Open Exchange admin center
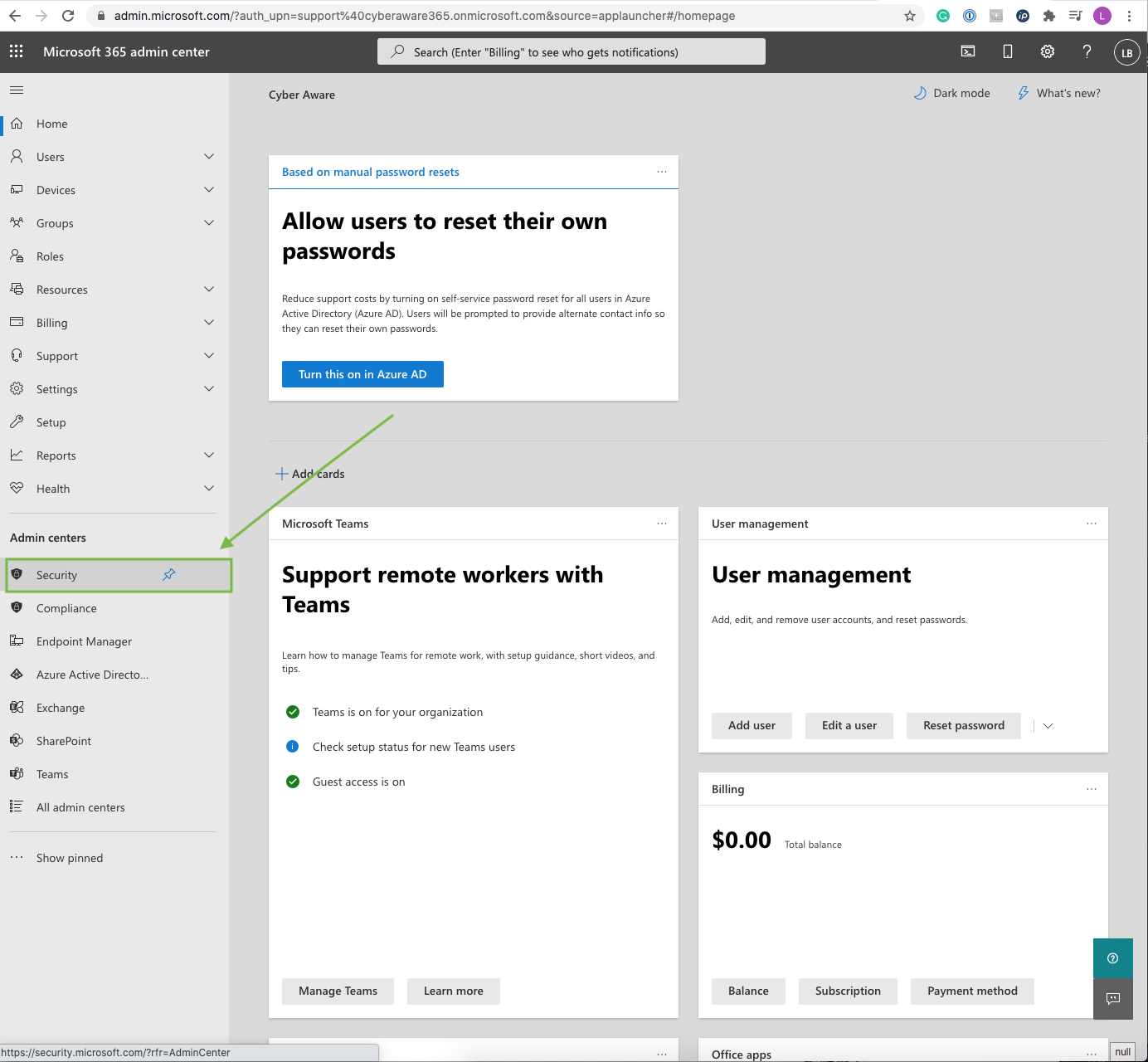 pos(114,708)
